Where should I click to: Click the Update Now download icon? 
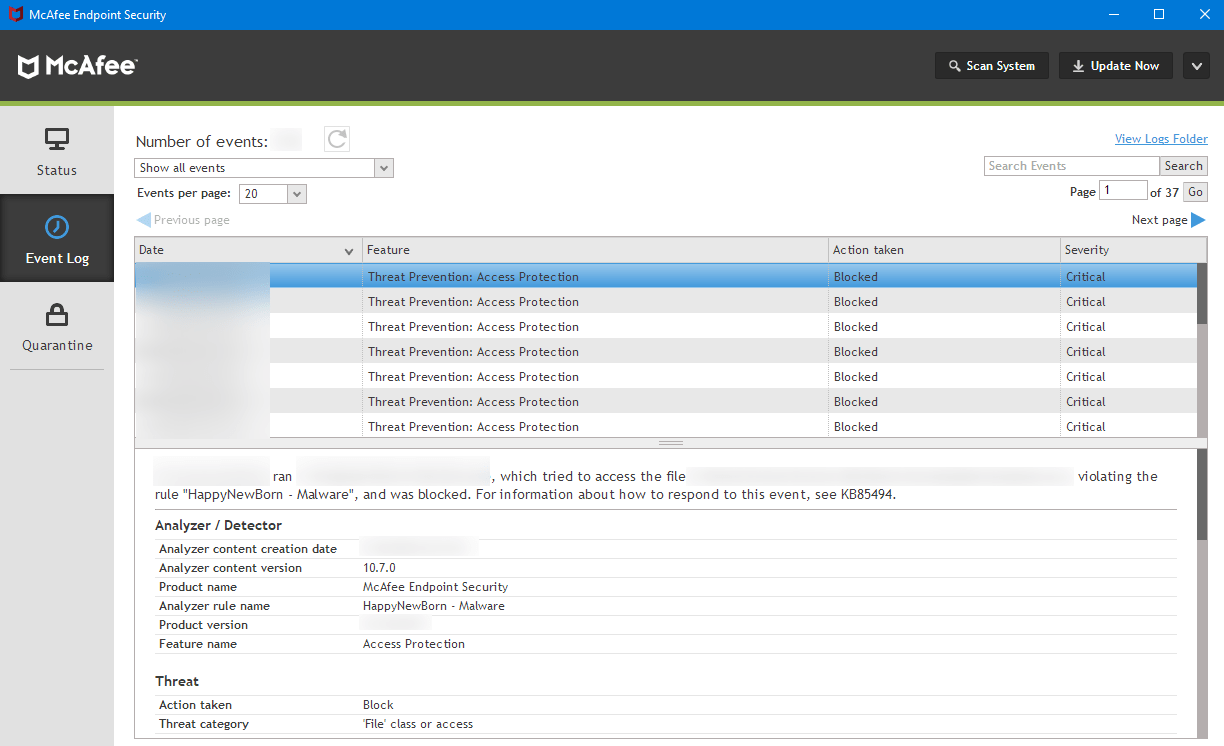(1077, 65)
